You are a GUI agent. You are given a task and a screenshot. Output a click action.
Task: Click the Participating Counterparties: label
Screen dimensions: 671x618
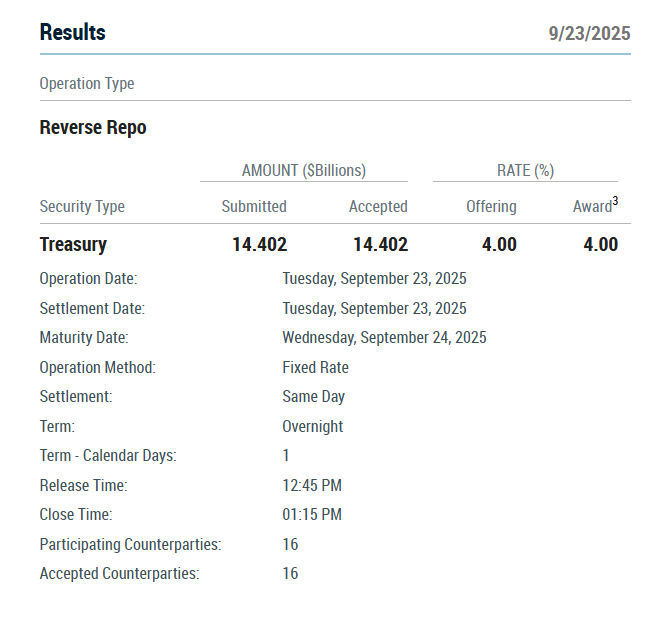click(x=131, y=545)
